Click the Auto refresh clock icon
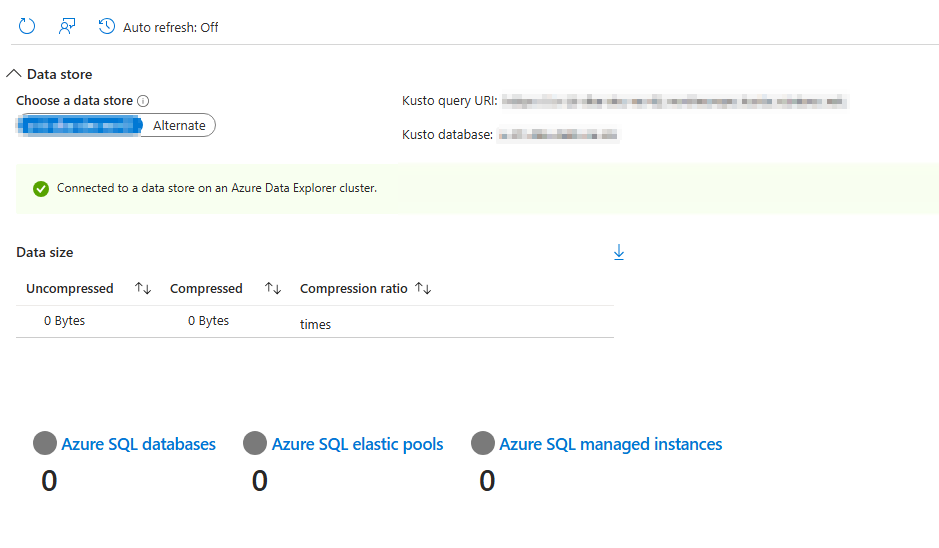Image resolution: width=939 pixels, height=548 pixels. point(107,26)
